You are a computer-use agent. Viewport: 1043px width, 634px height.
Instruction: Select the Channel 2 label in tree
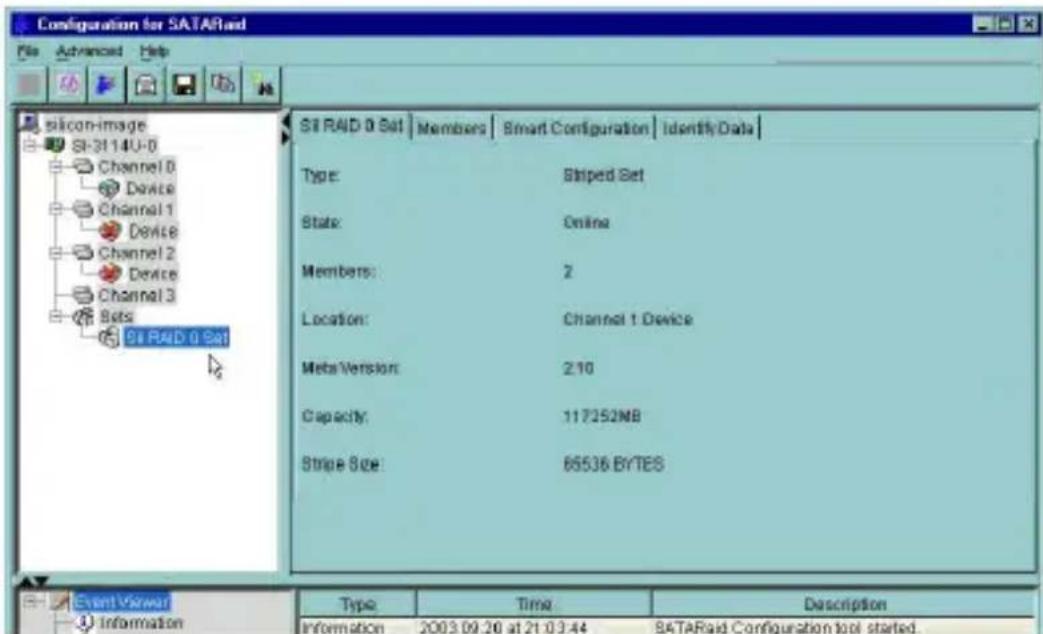136,253
